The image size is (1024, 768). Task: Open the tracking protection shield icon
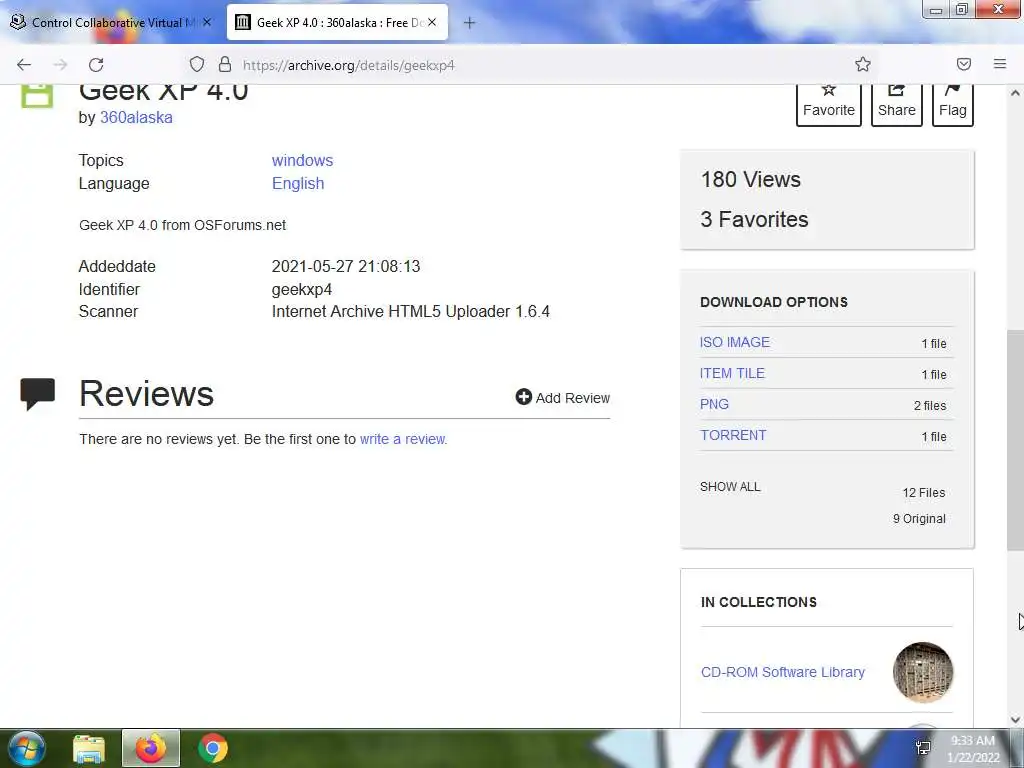coord(197,64)
